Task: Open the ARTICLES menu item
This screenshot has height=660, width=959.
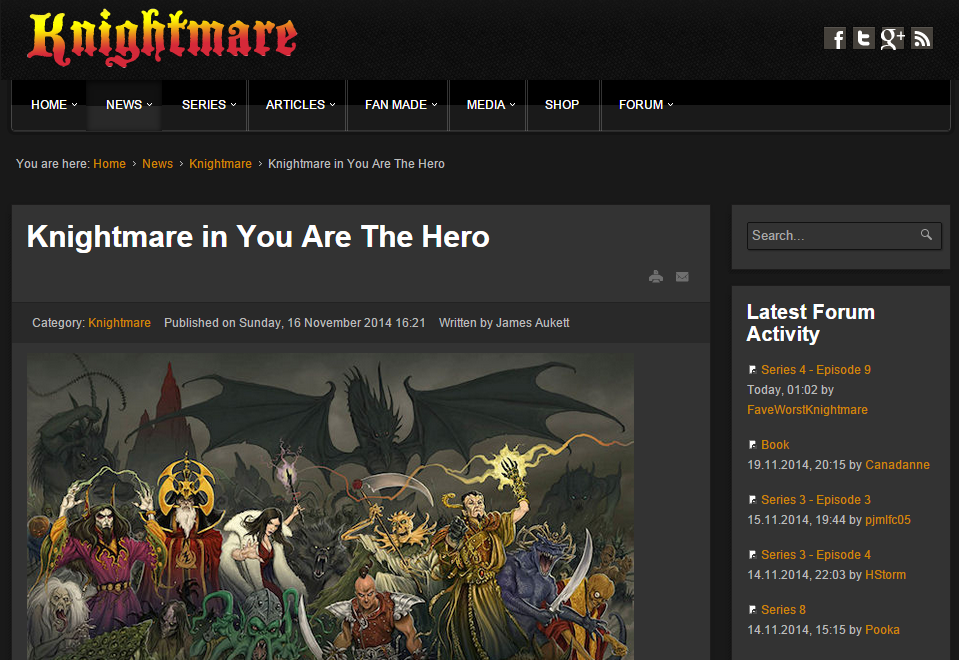Action: point(295,105)
